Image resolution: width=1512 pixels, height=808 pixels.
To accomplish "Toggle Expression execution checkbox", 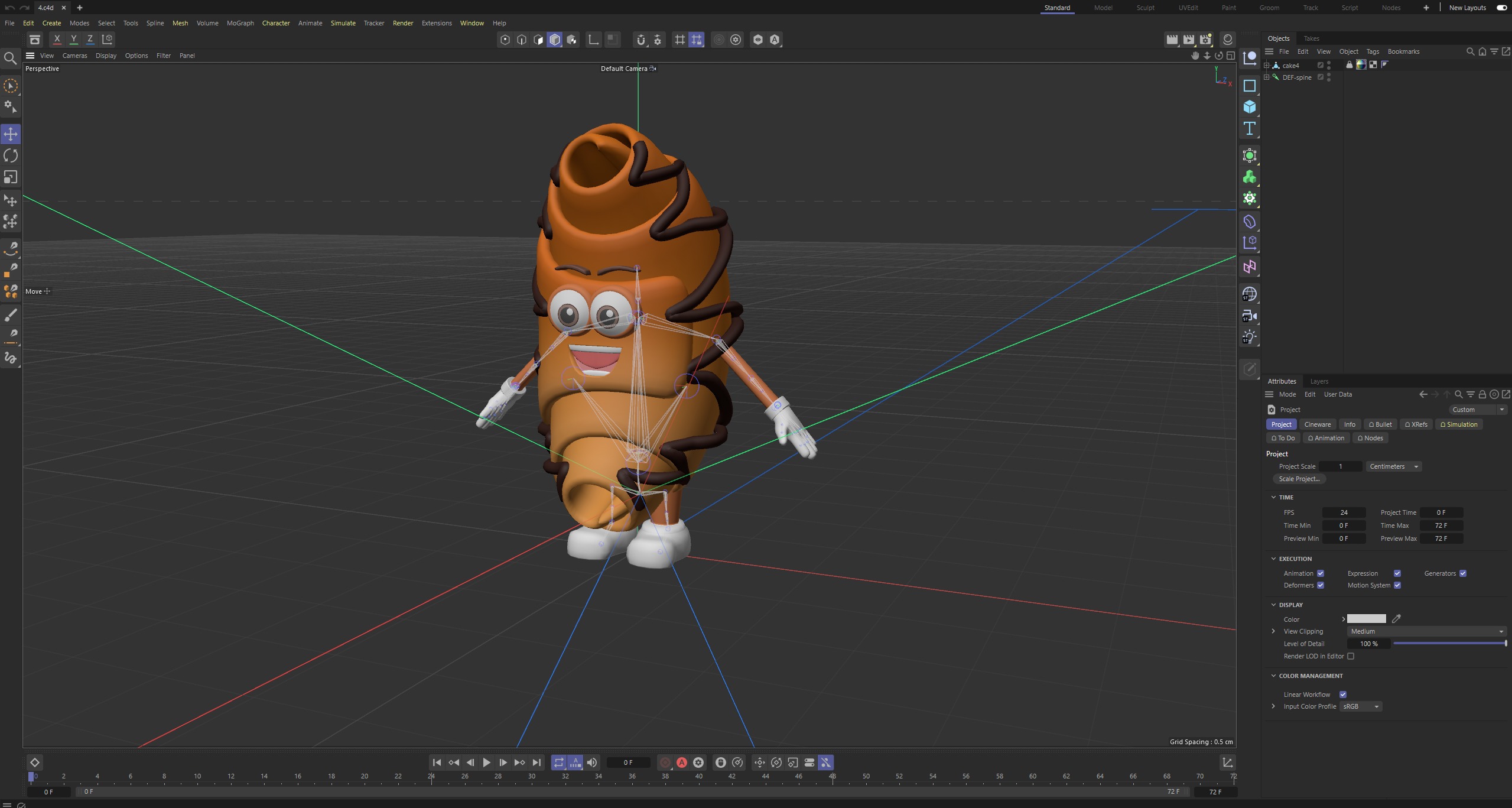I will click(1397, 573).
